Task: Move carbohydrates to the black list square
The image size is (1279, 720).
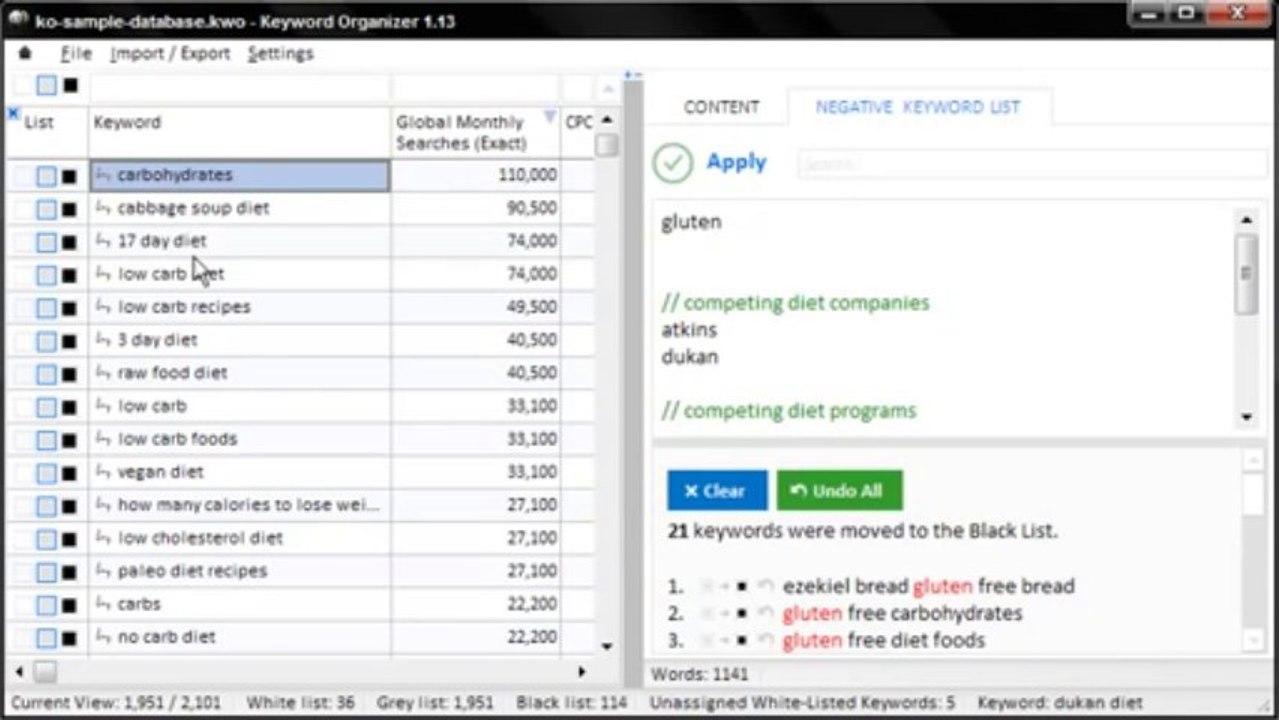Action: click(70, 176)
